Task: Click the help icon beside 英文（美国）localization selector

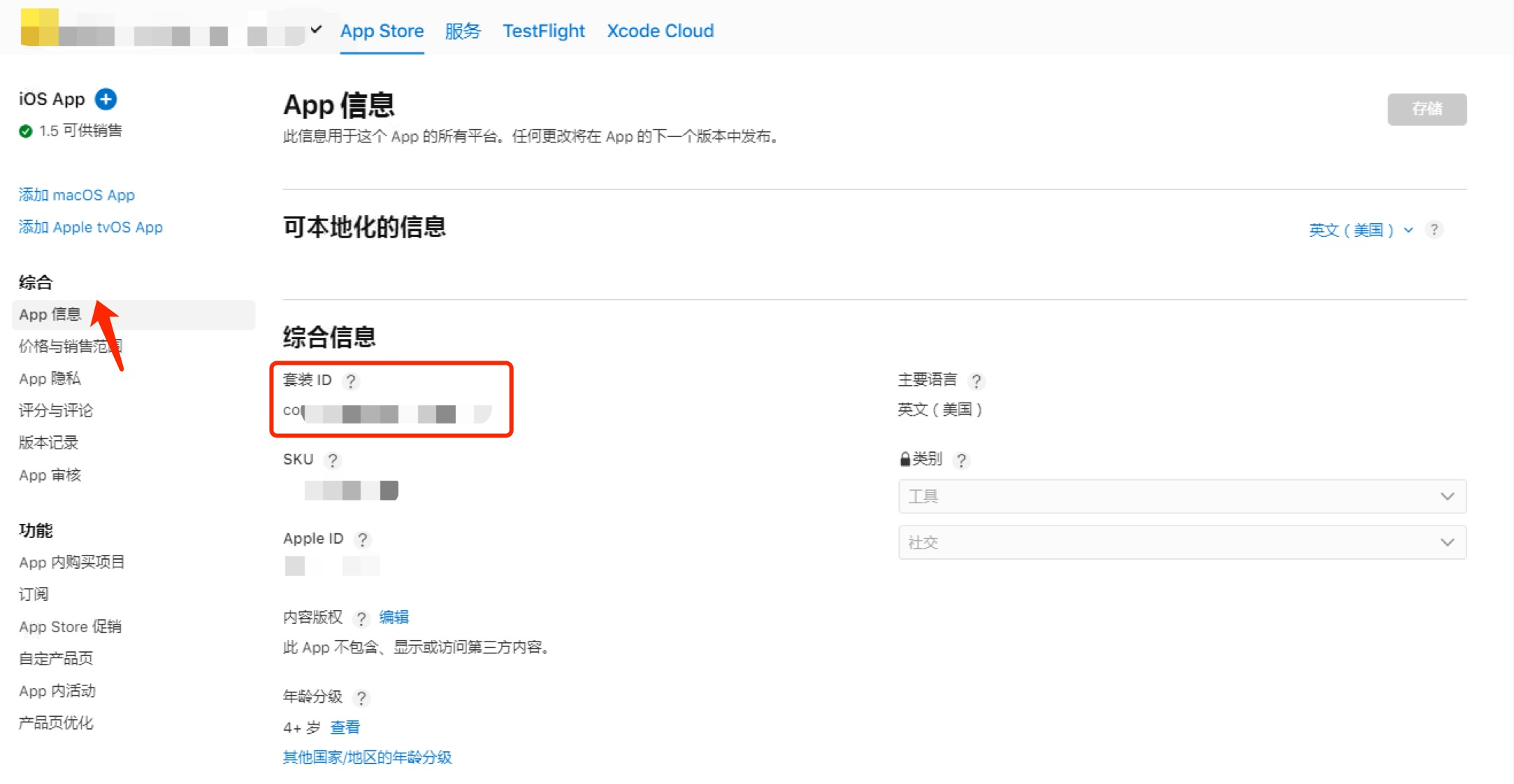Action: click(x=1435, y=229)
